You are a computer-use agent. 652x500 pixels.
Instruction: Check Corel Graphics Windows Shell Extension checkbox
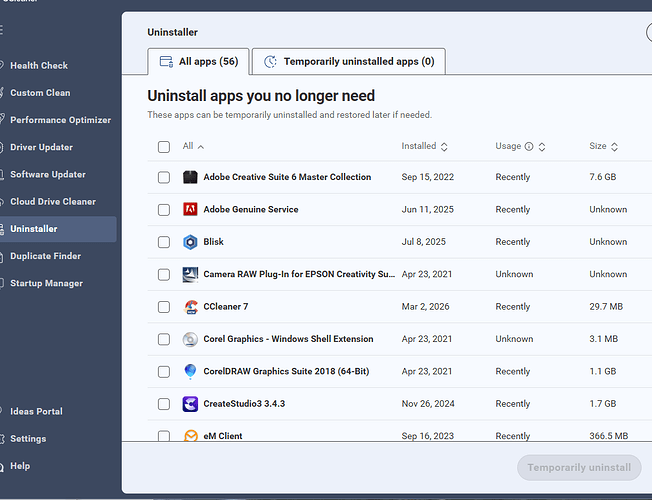[x=164, y=339]
